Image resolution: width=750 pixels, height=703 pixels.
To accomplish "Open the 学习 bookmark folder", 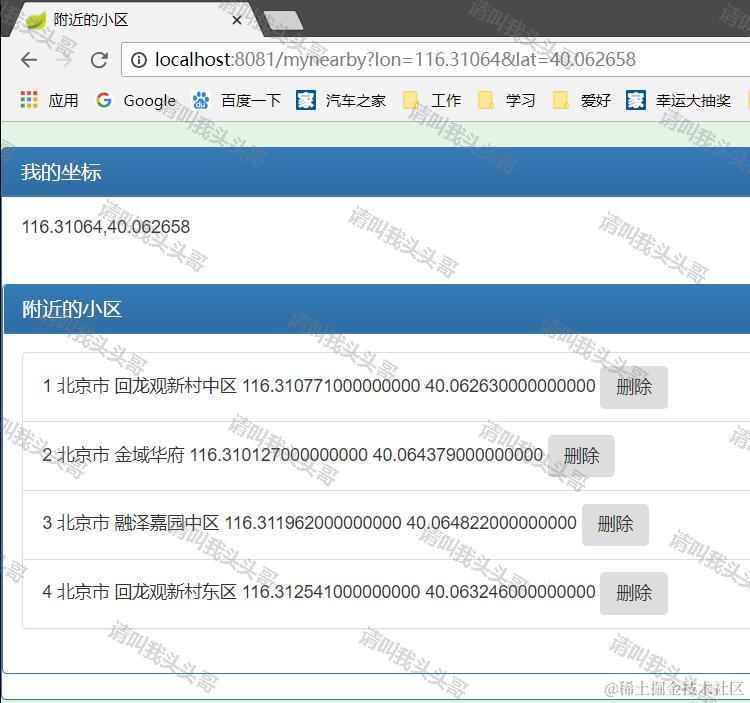I will 507,100.
